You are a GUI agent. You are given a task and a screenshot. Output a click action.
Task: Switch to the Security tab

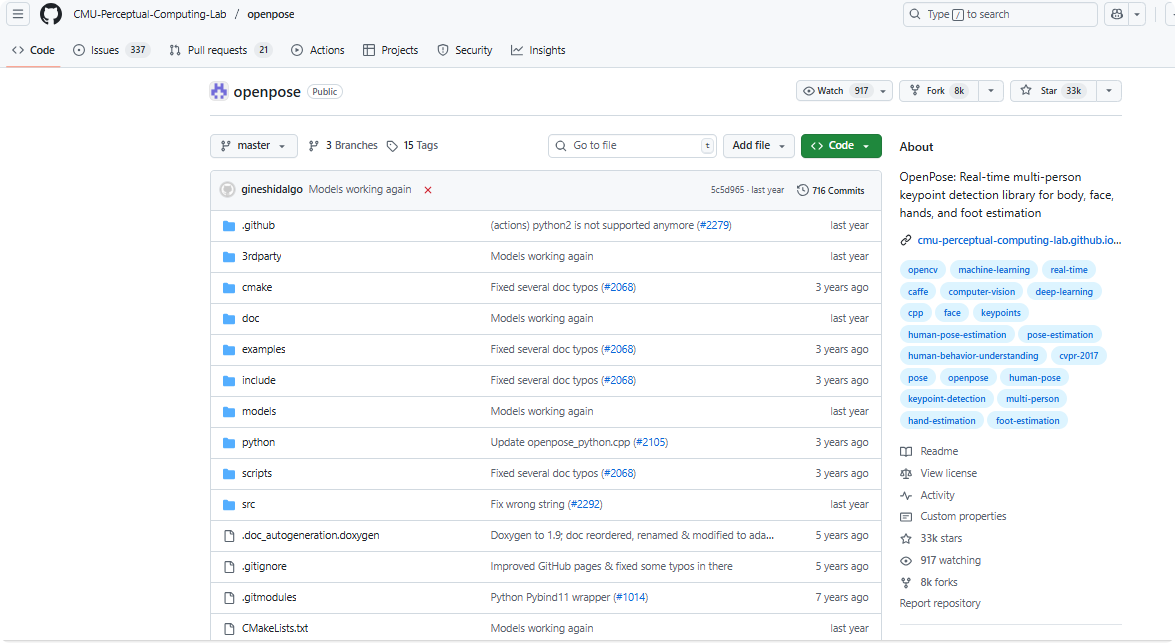point(465,50)
